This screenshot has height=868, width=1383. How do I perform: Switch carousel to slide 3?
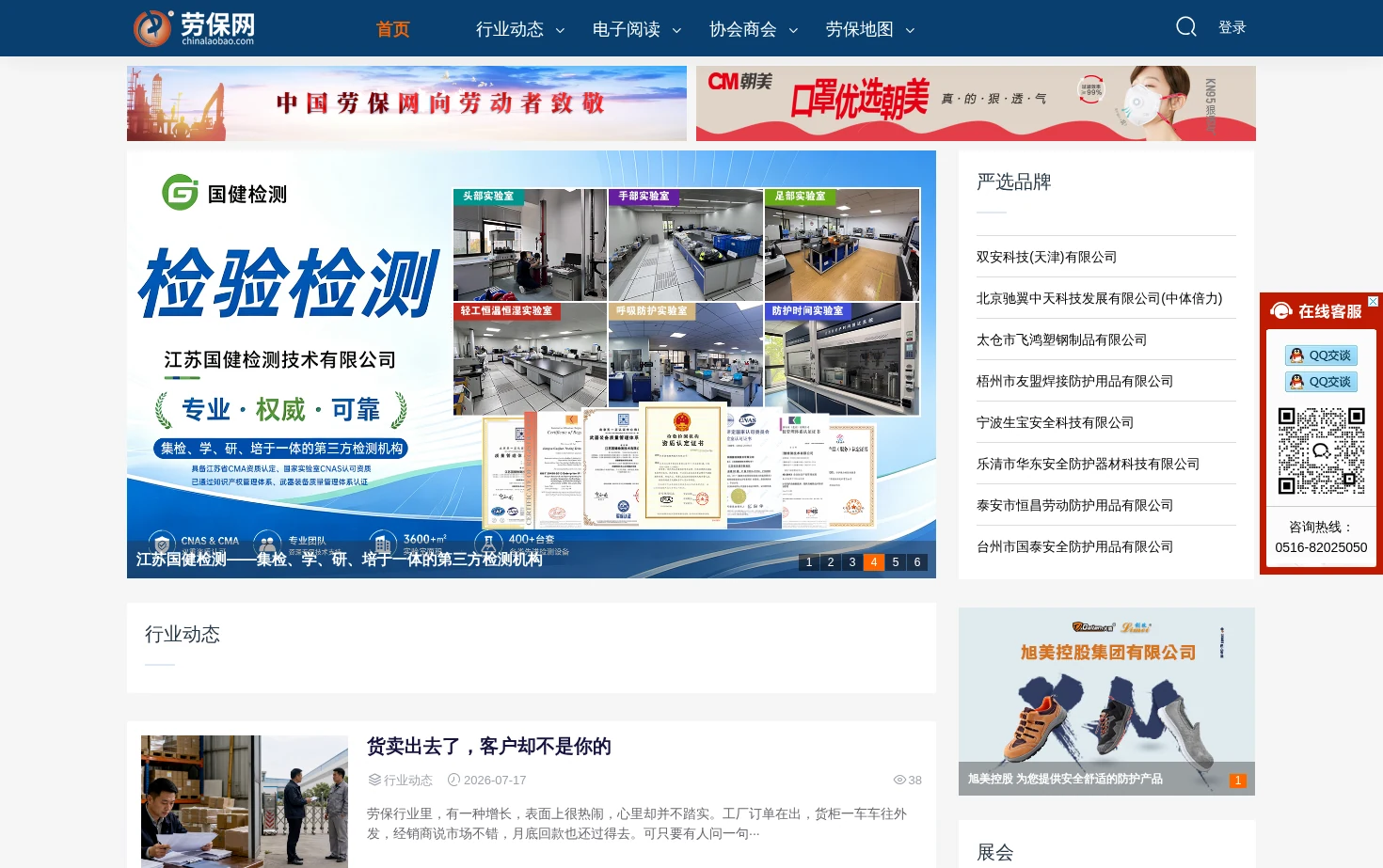[x=852, y=562]
